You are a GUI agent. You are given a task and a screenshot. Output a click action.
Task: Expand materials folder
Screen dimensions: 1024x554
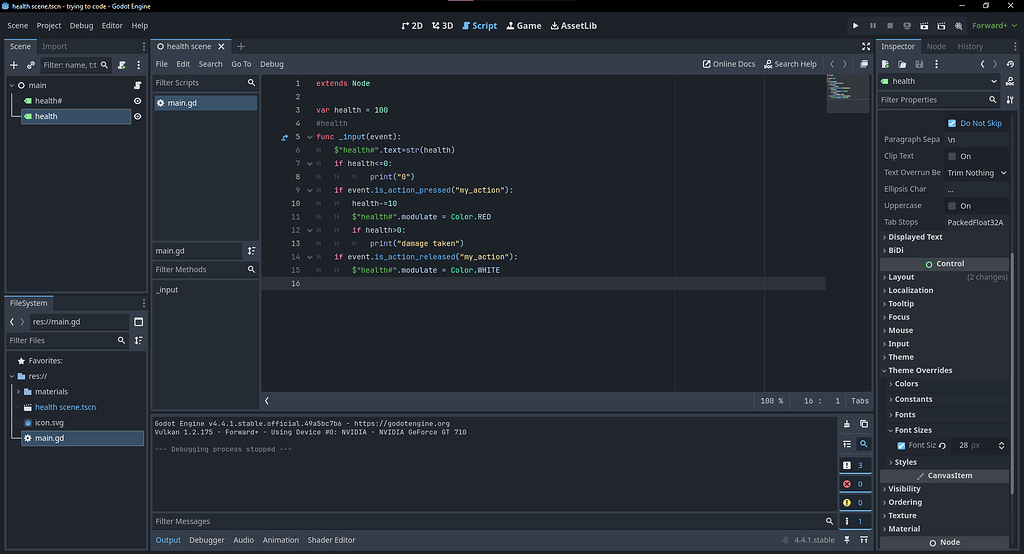[18, 392]
